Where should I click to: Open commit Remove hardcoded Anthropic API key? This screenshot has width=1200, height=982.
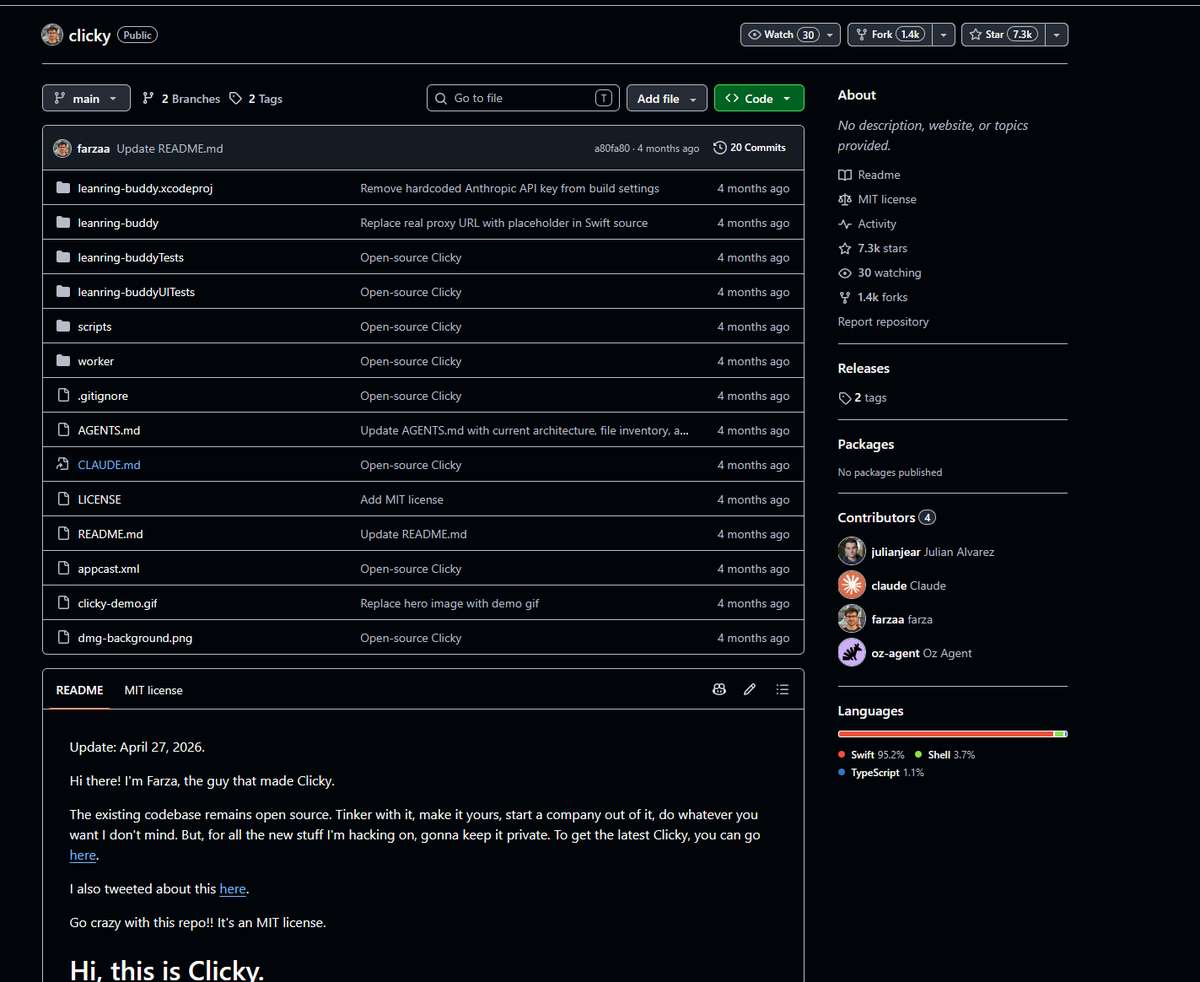510,189
